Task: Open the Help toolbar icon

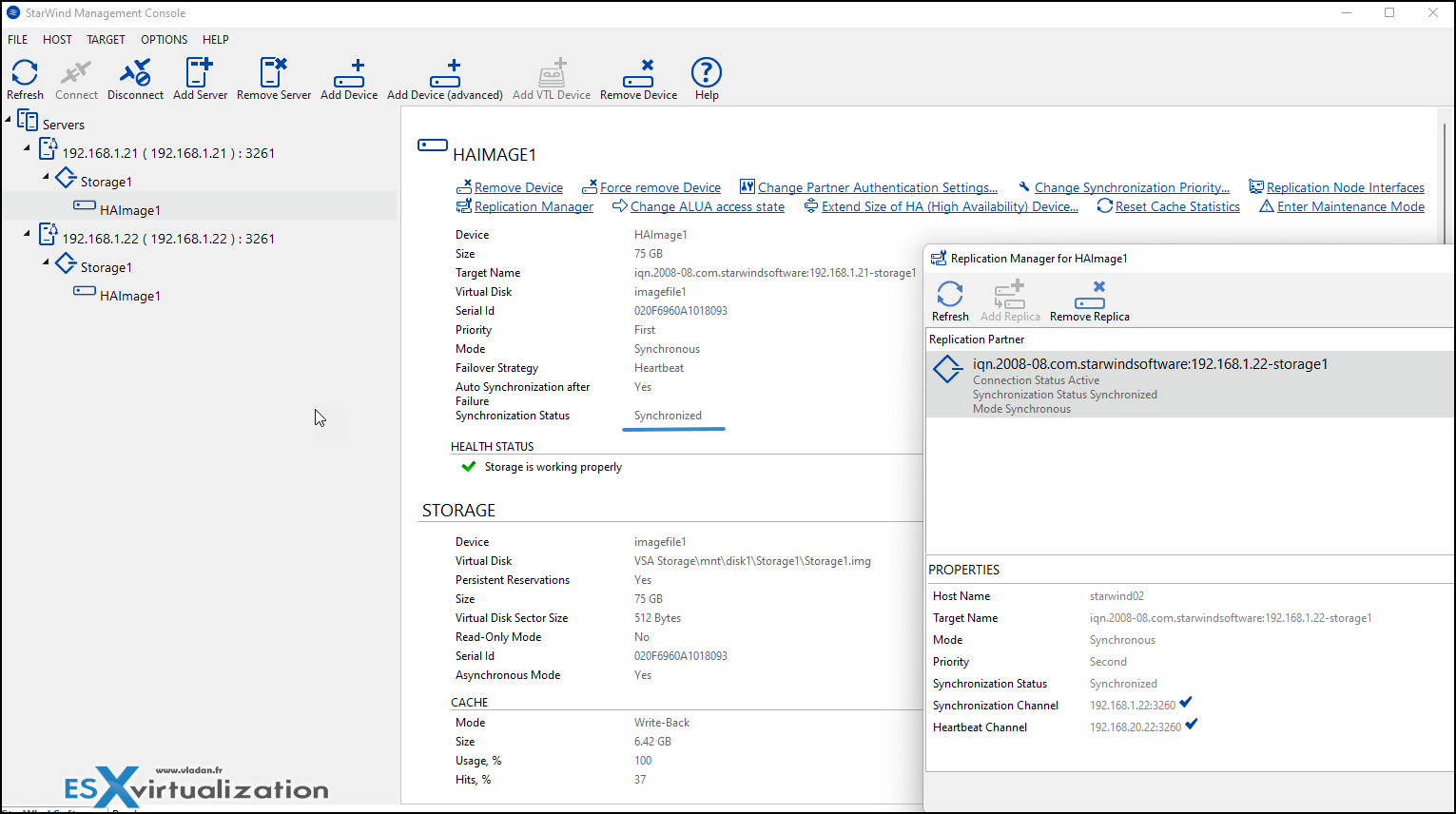Action: point(707,73)
